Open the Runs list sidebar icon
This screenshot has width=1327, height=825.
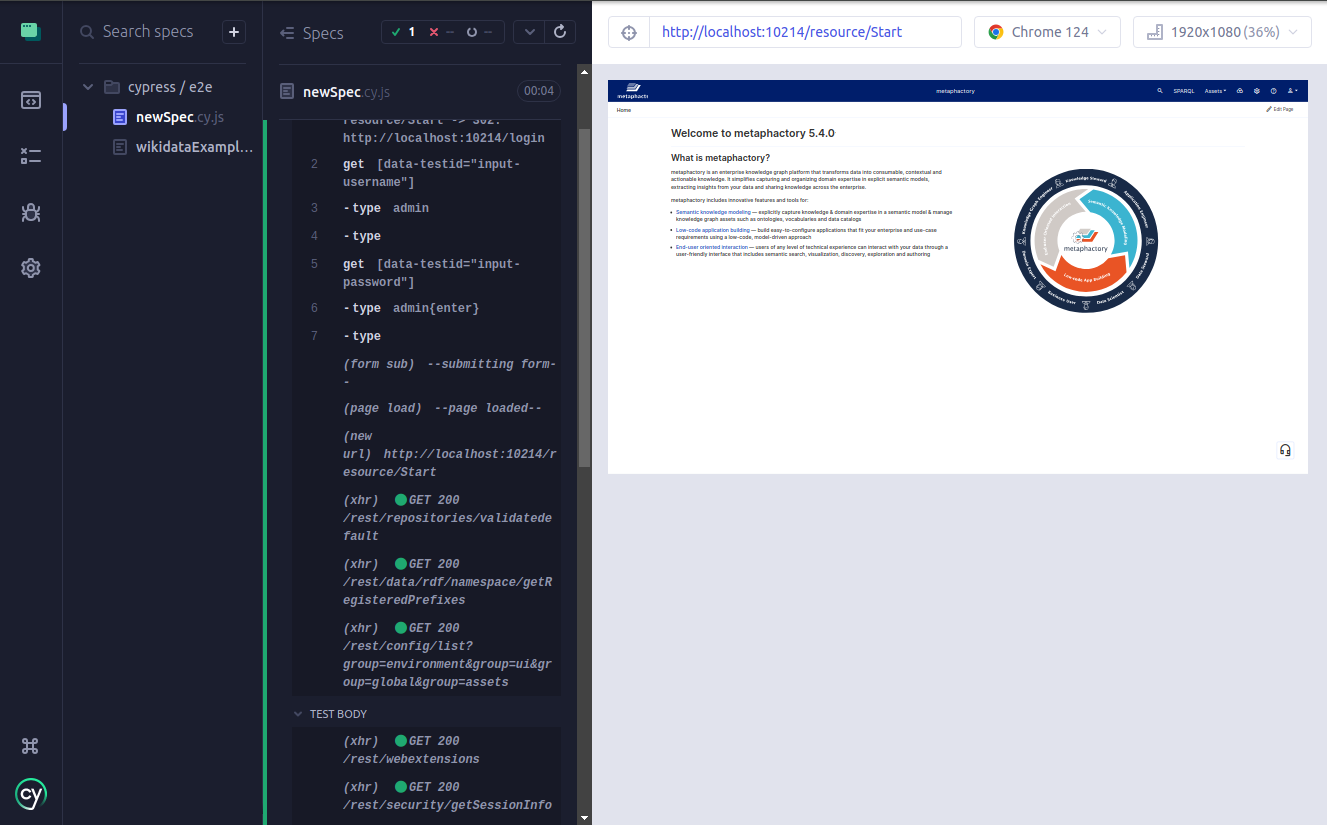31,156
